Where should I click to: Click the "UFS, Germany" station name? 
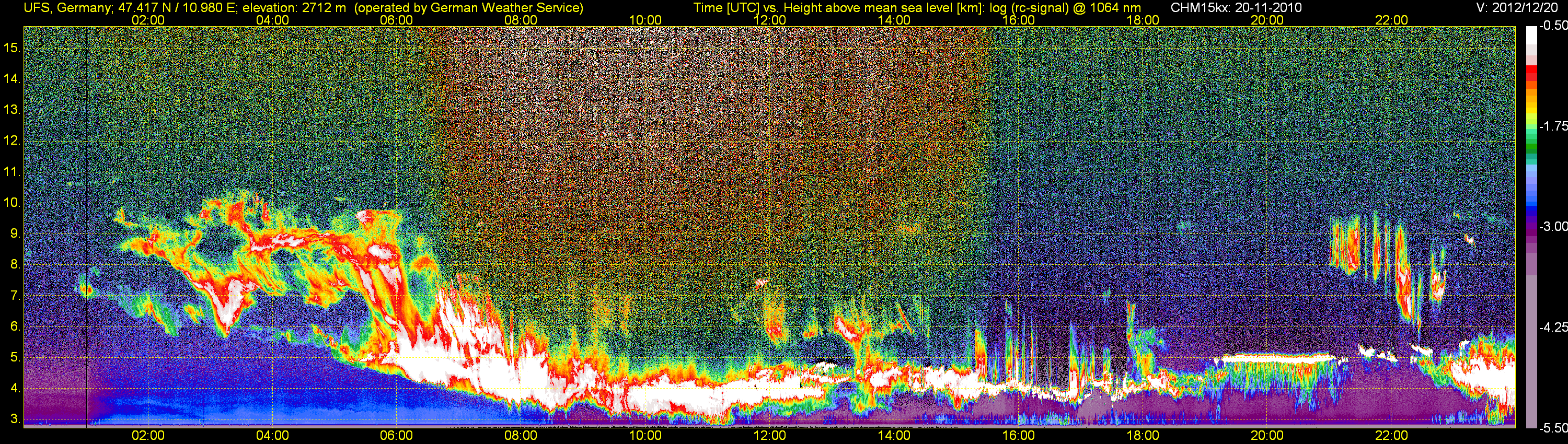(67, 8)
